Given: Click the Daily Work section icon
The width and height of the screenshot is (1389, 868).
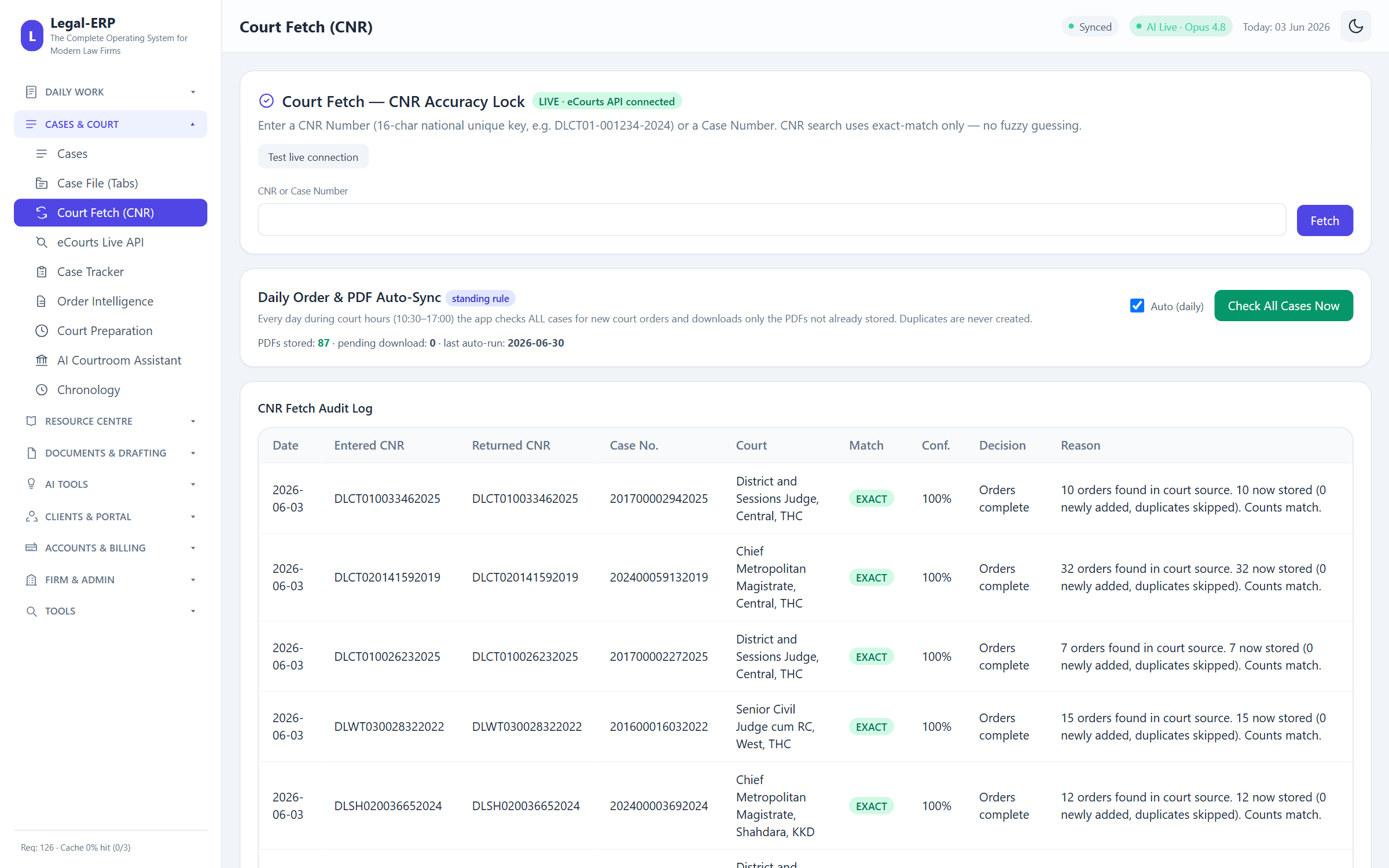Looking at the screenshot, I should 31,92.
